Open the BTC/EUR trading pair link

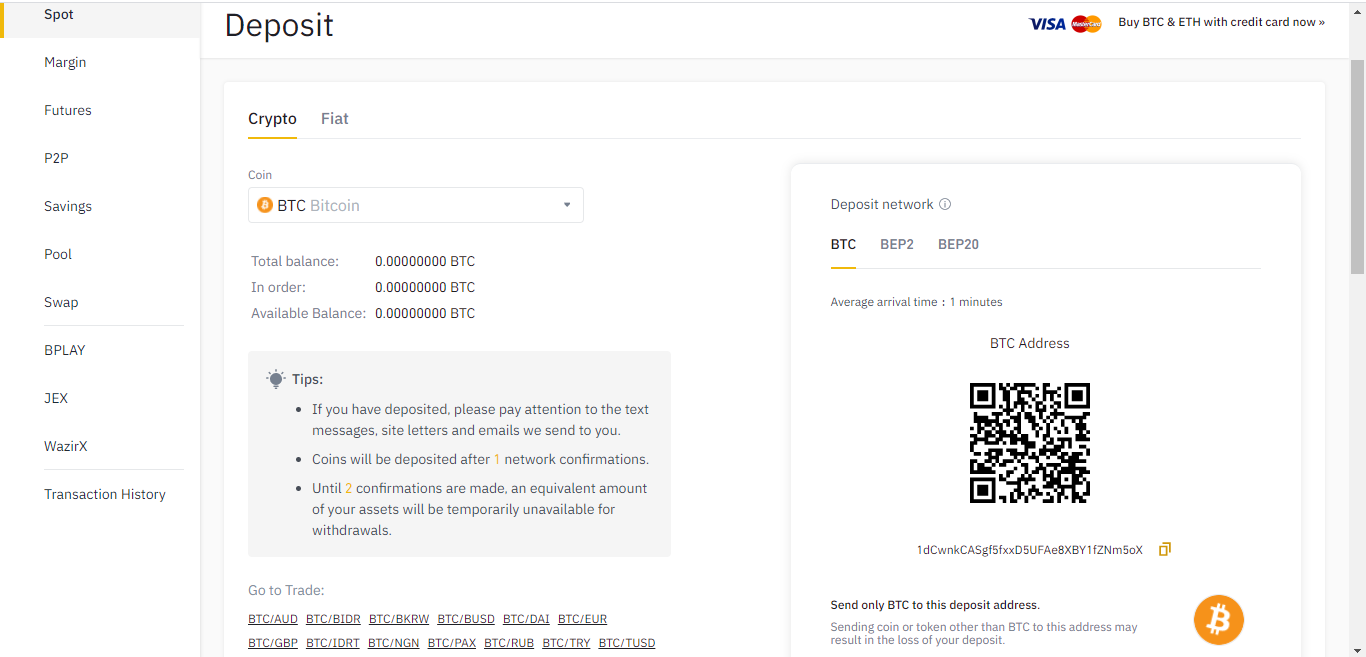pyautogui.click(x=582, y=619)
